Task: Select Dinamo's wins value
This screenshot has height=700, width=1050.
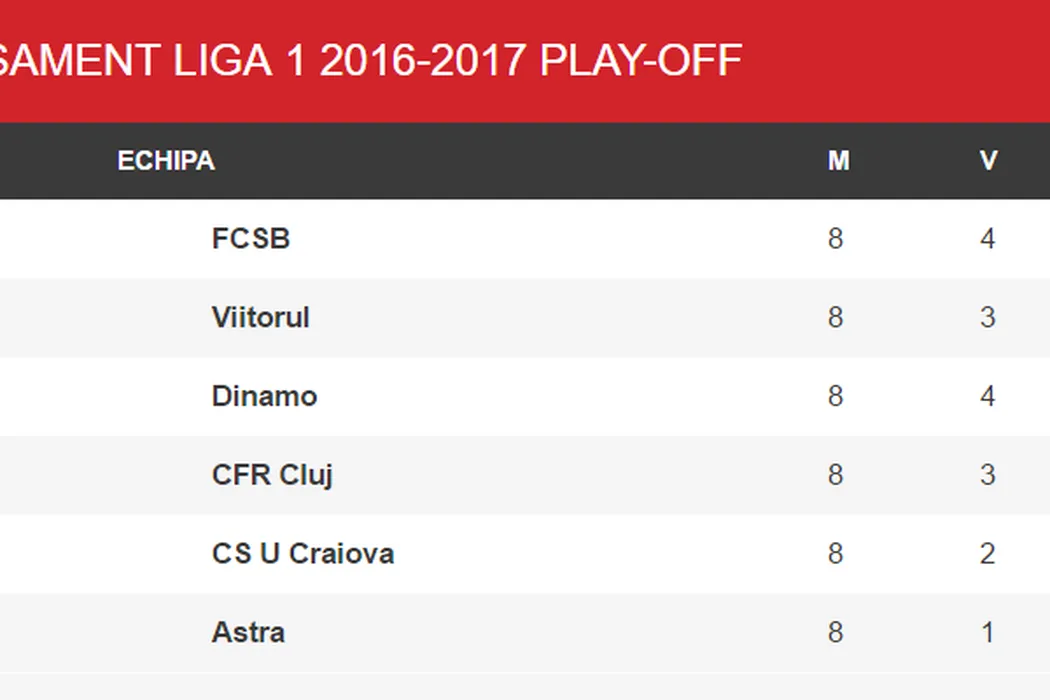Action: [x=988, y=396]
